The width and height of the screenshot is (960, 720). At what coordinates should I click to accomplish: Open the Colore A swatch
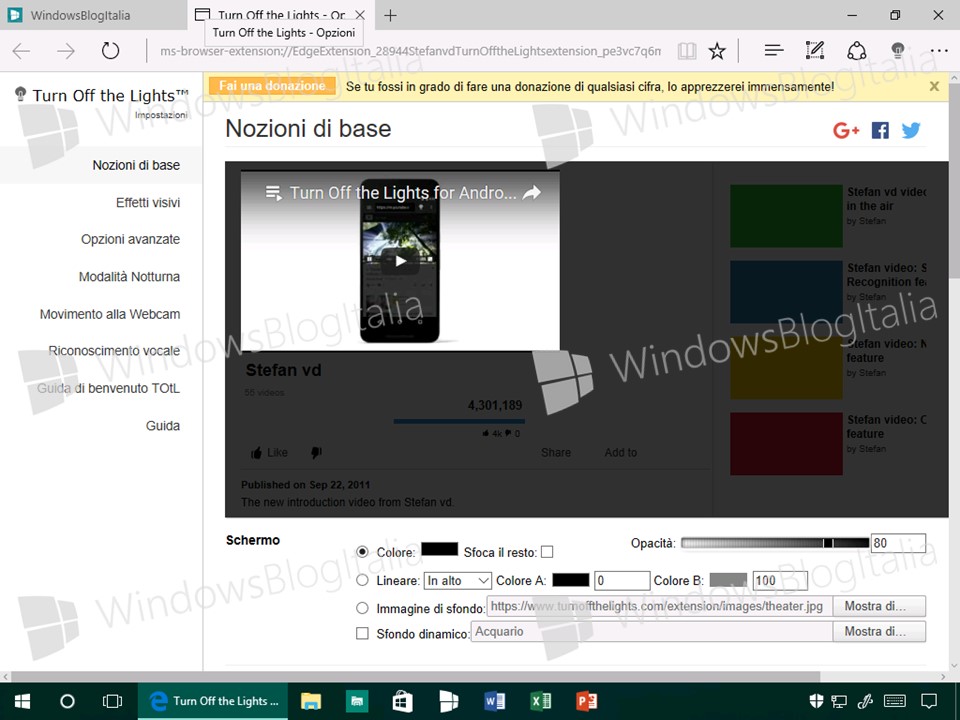point(571,579)
